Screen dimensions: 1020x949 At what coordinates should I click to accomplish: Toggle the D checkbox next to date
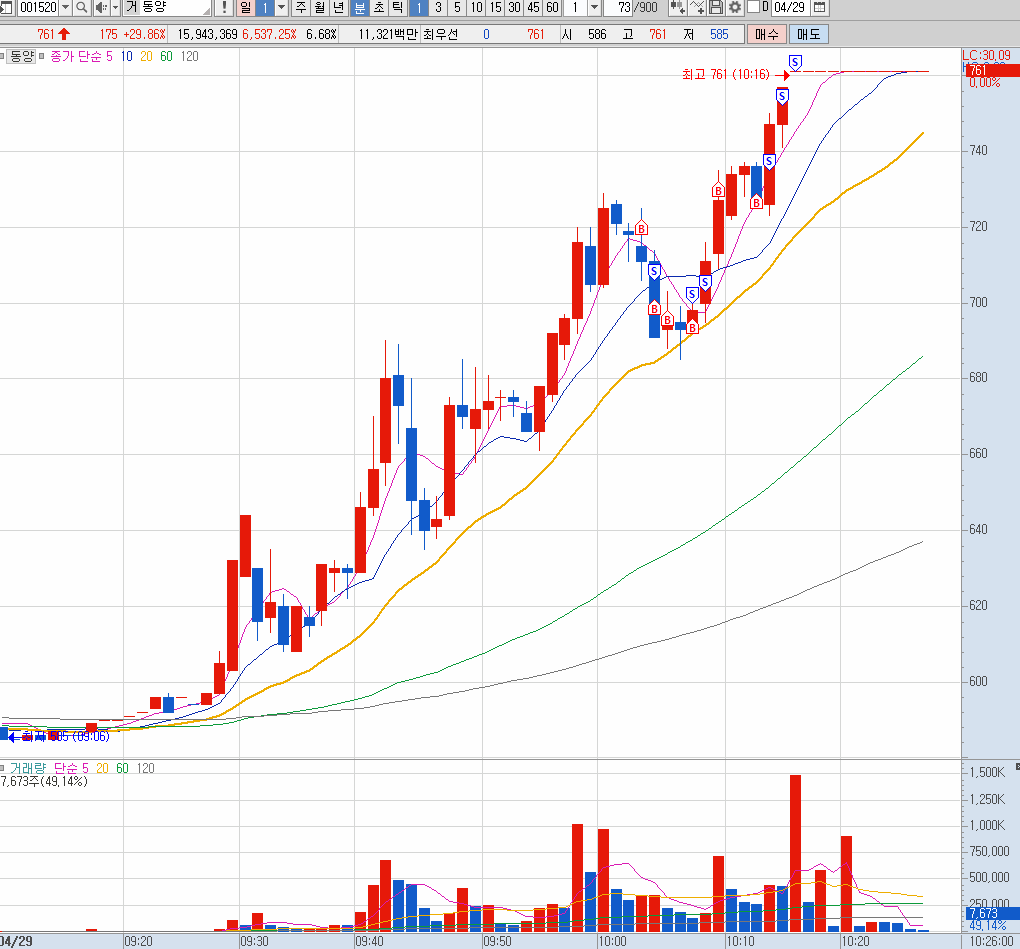click(x=753, y=8)
